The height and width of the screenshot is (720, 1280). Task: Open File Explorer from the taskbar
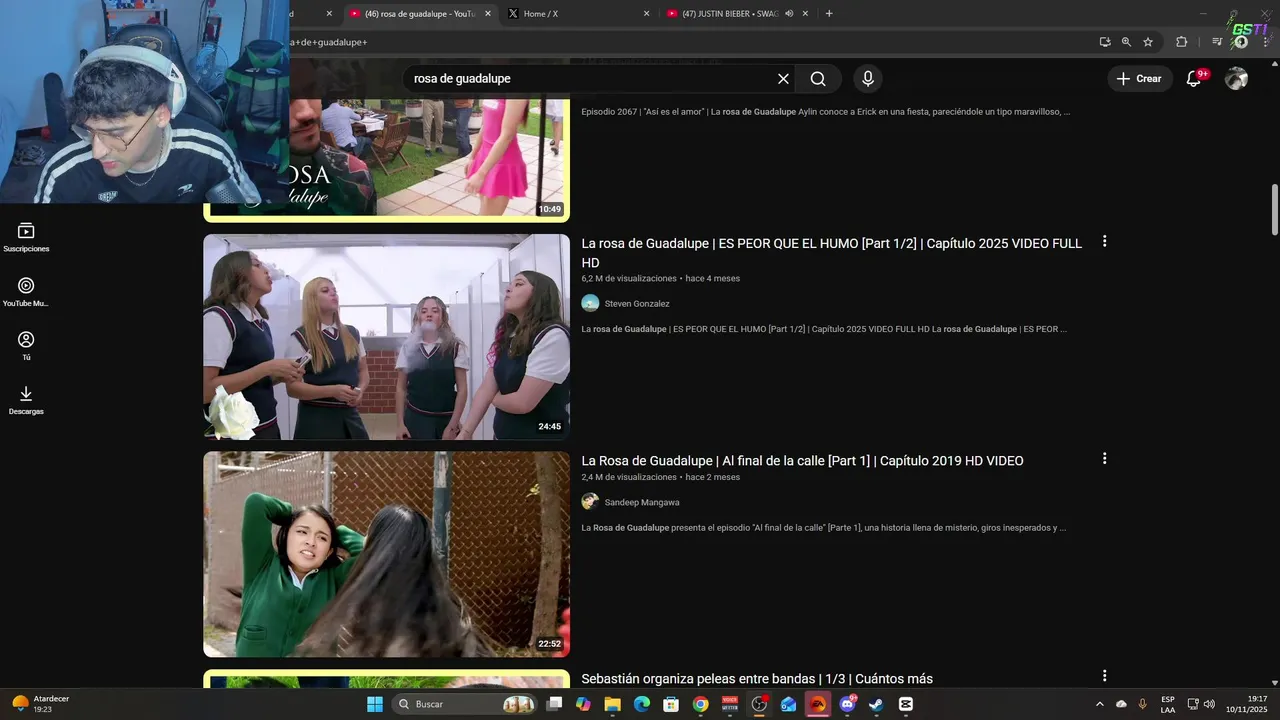pos(612,704)
